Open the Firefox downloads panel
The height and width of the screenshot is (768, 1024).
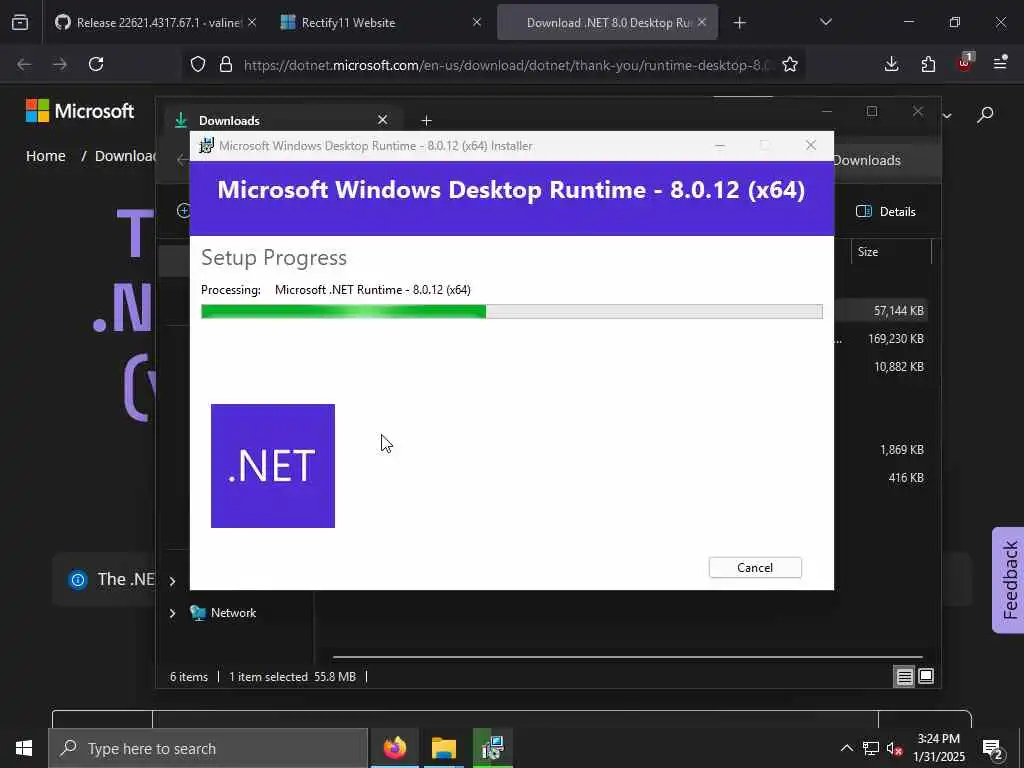(891, 64)
